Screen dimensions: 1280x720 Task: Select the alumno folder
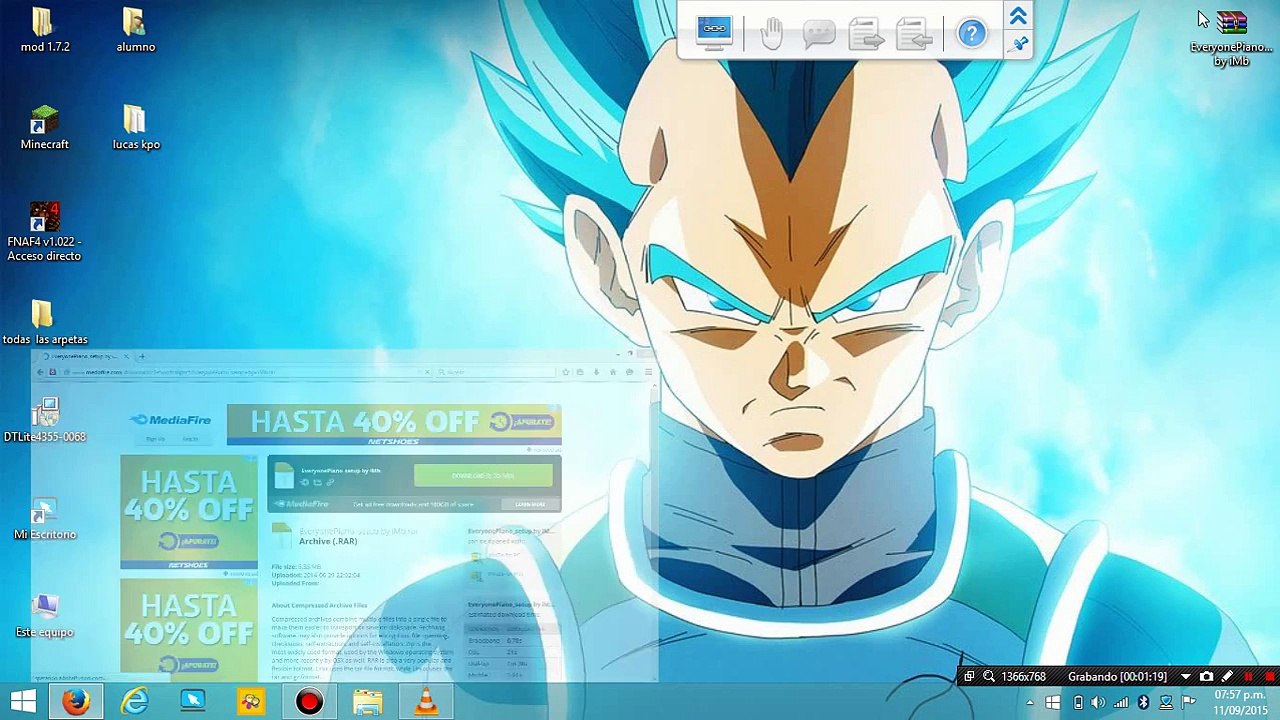pyautogui.click(x=135, y=30)
